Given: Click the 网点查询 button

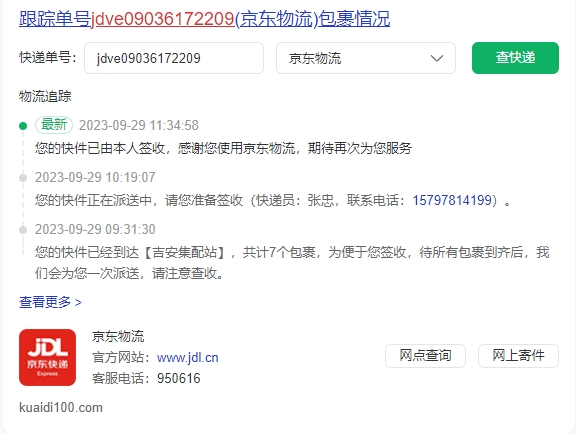Looking at the screenshot, I should click(425, 356).
